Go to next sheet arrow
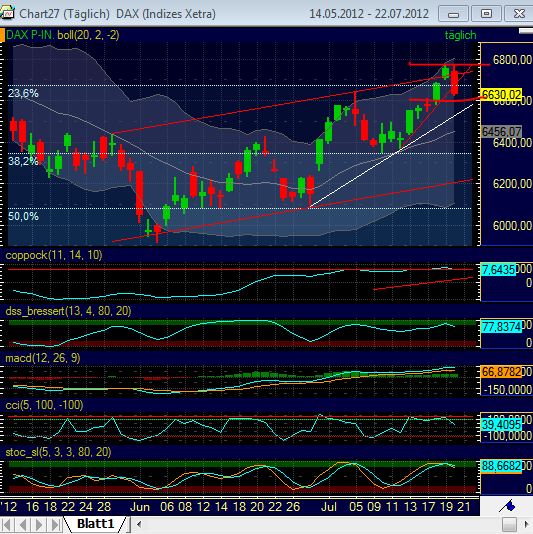The height and width of the screenshot is (534, 533). pyautogui.click(x=40, y=524)
